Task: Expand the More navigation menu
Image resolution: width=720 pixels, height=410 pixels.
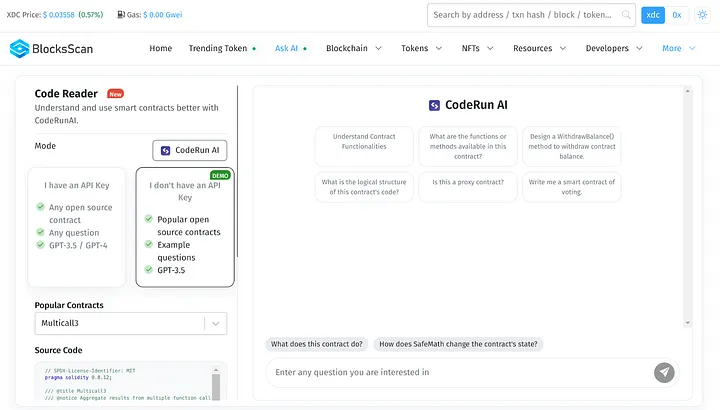Action: click(678, 48)
